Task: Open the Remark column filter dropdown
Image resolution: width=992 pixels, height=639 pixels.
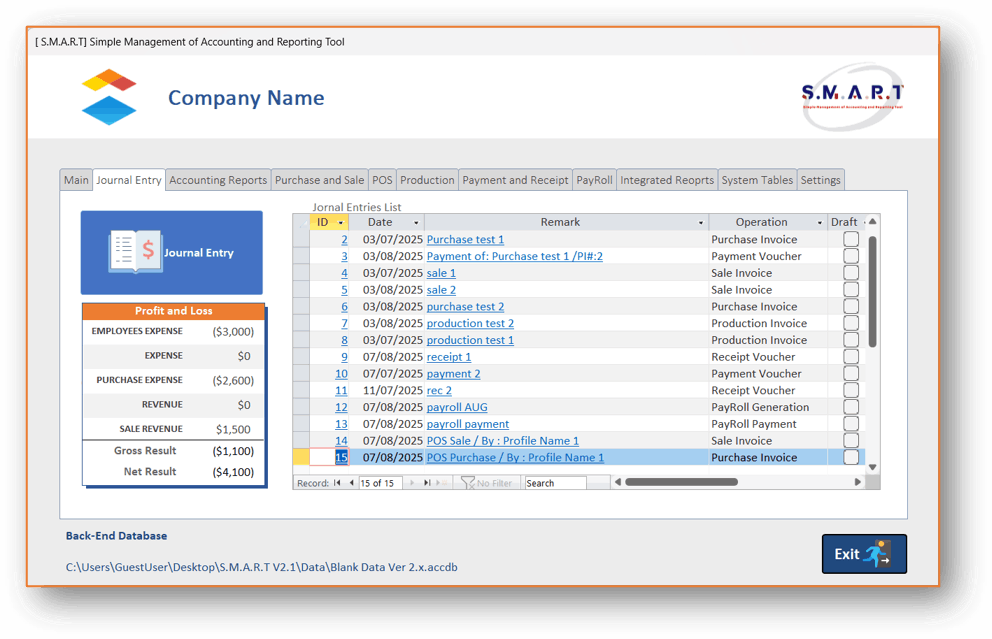Action: pos(700,223)
